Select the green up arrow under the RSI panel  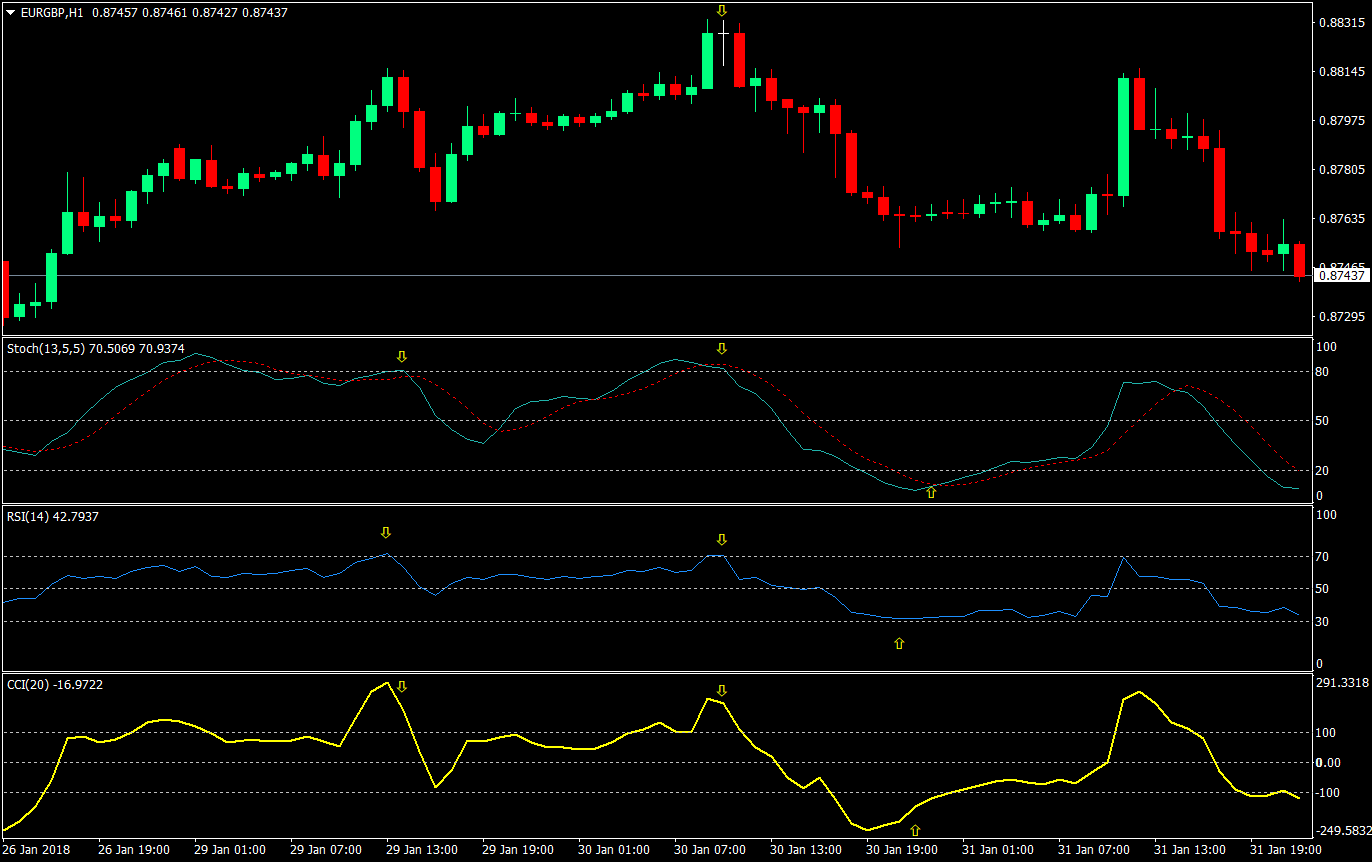(x=900, y=645)
